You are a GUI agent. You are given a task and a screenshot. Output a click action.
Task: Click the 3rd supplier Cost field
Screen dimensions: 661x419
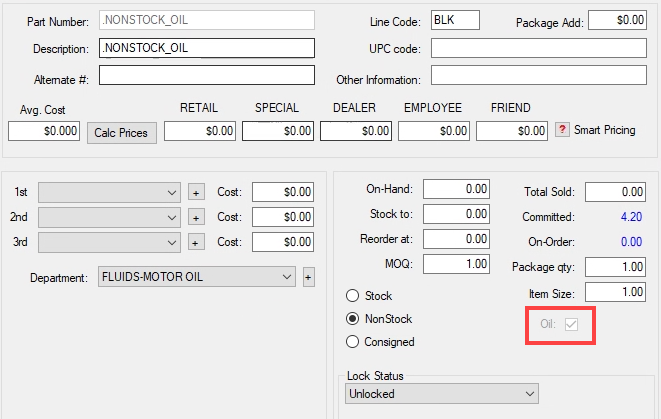(283, 242)
